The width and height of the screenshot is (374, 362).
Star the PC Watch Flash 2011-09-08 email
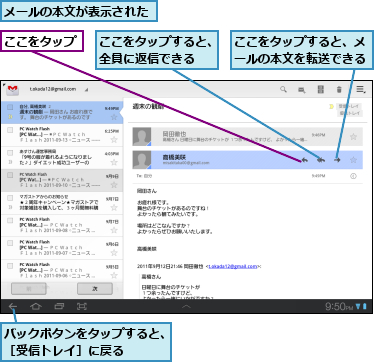[114, 230]
